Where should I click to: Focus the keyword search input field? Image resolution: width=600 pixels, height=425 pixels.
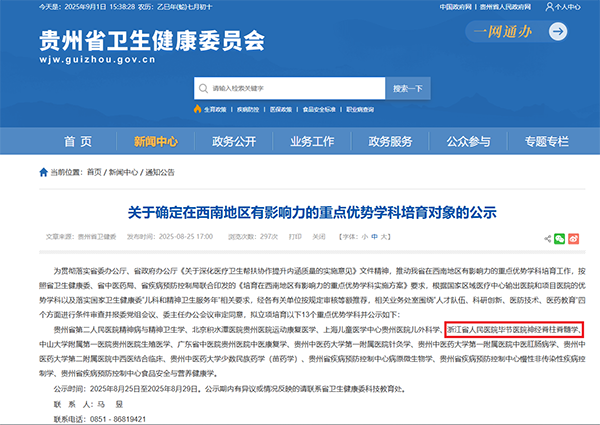tap(290, 88)
